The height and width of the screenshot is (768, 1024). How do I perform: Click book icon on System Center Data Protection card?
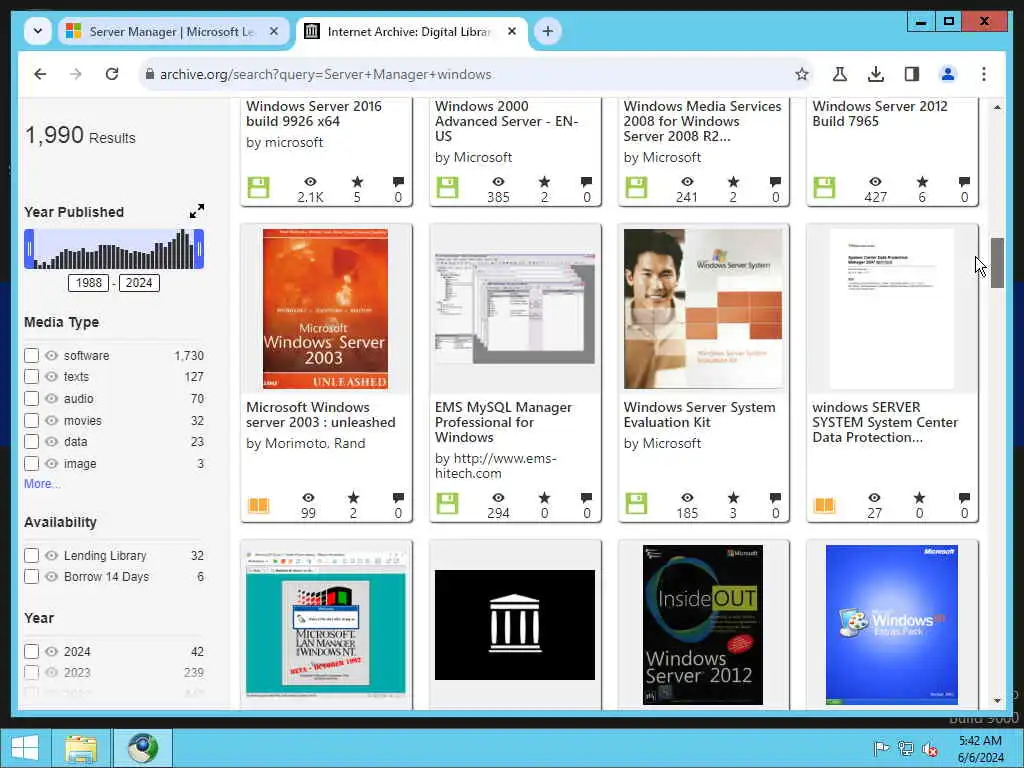click(x=824, y=505)
